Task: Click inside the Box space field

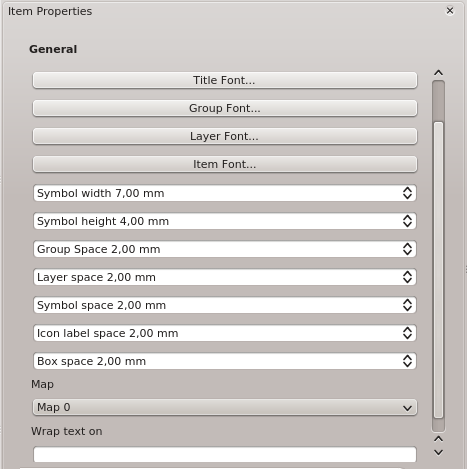Action: tap(217, 361)
